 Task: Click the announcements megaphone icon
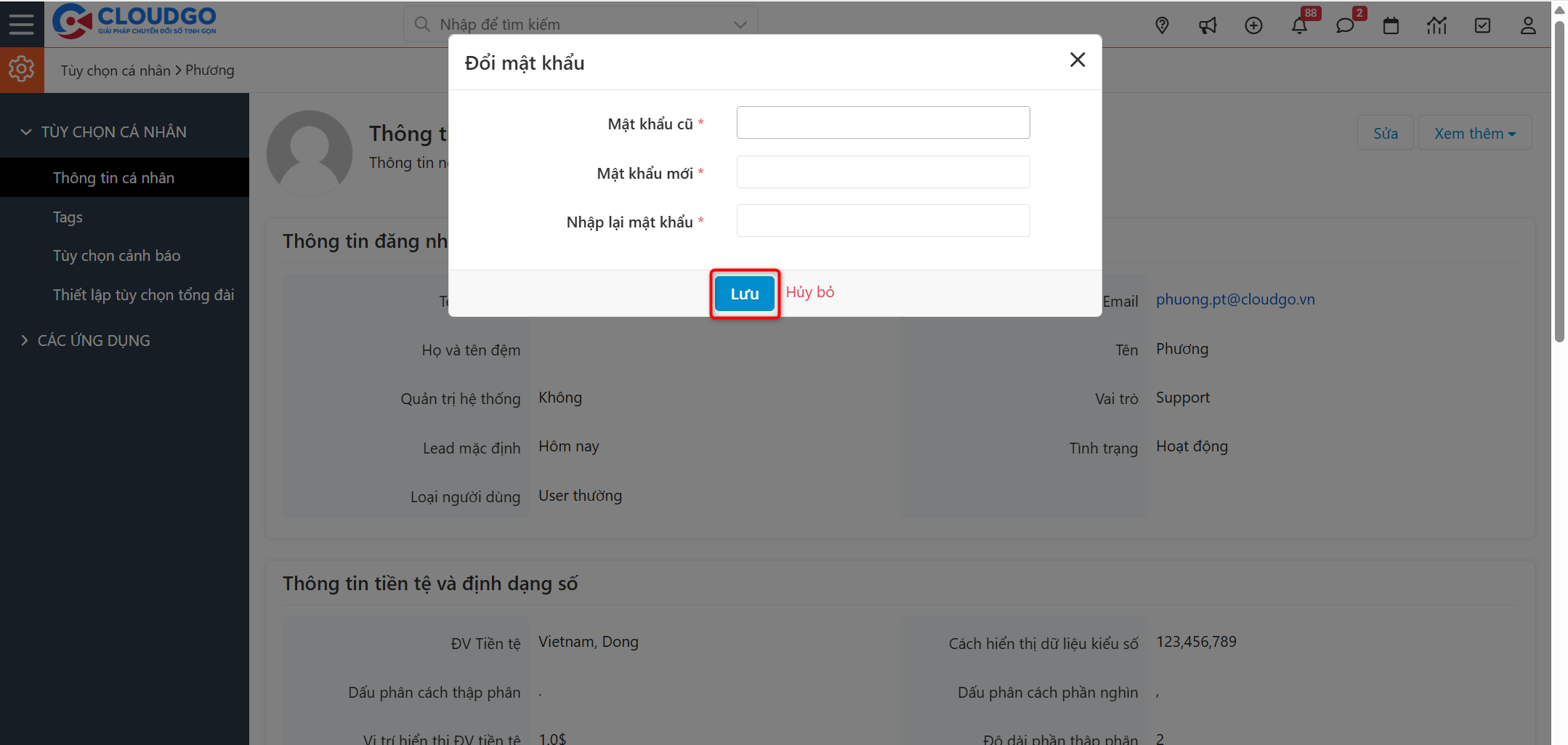point(1208,25)
